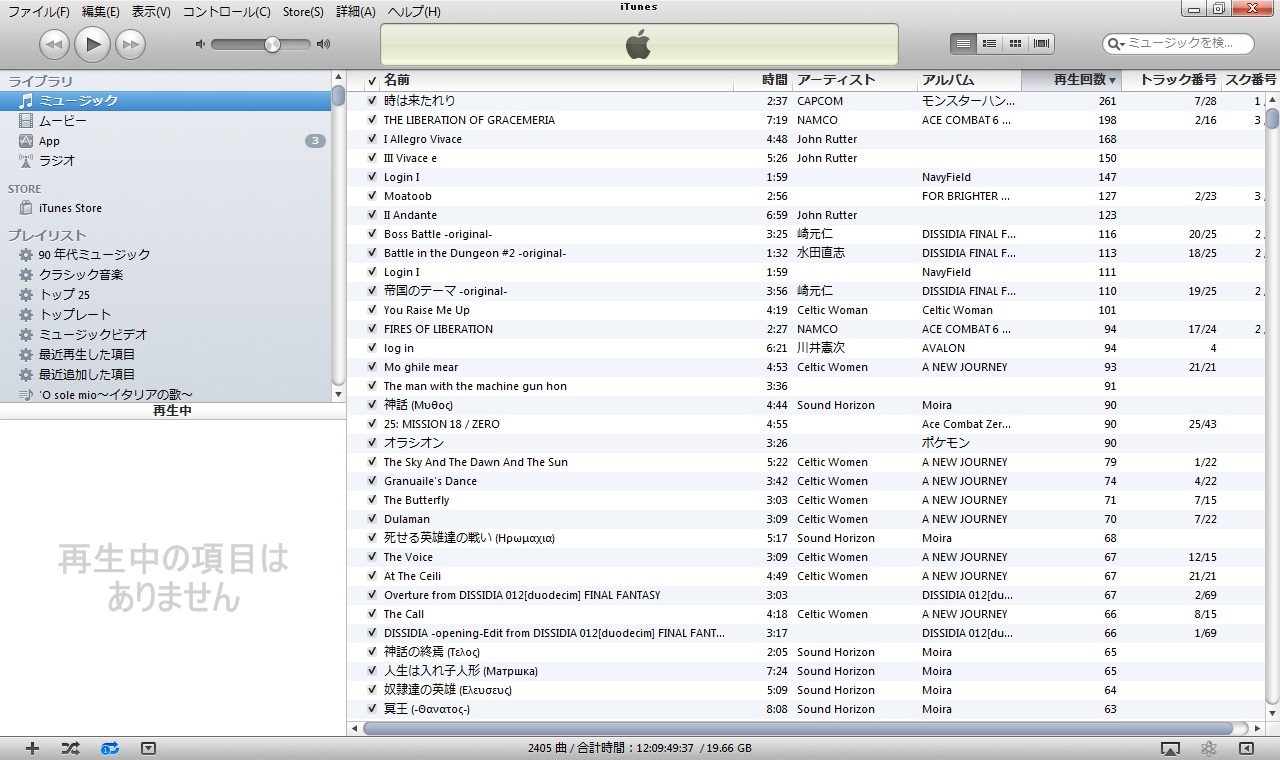1280x760 pixels.
Task: Switch to album list view
Action: pyautogui.click(x=989, y=44)
